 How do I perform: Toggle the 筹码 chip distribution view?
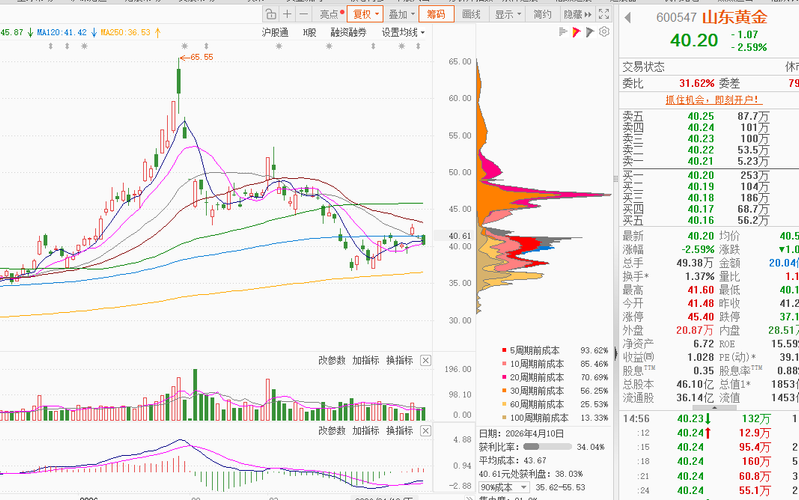(436, 14)
